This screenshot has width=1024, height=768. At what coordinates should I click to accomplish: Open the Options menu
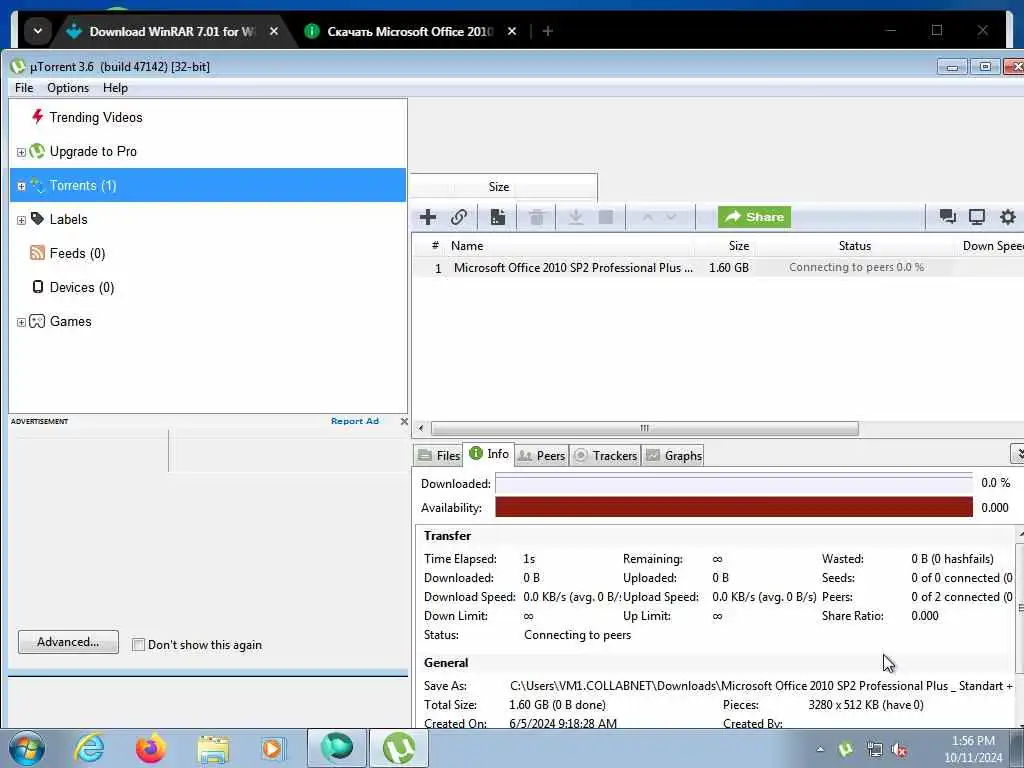tap(68, 88)
